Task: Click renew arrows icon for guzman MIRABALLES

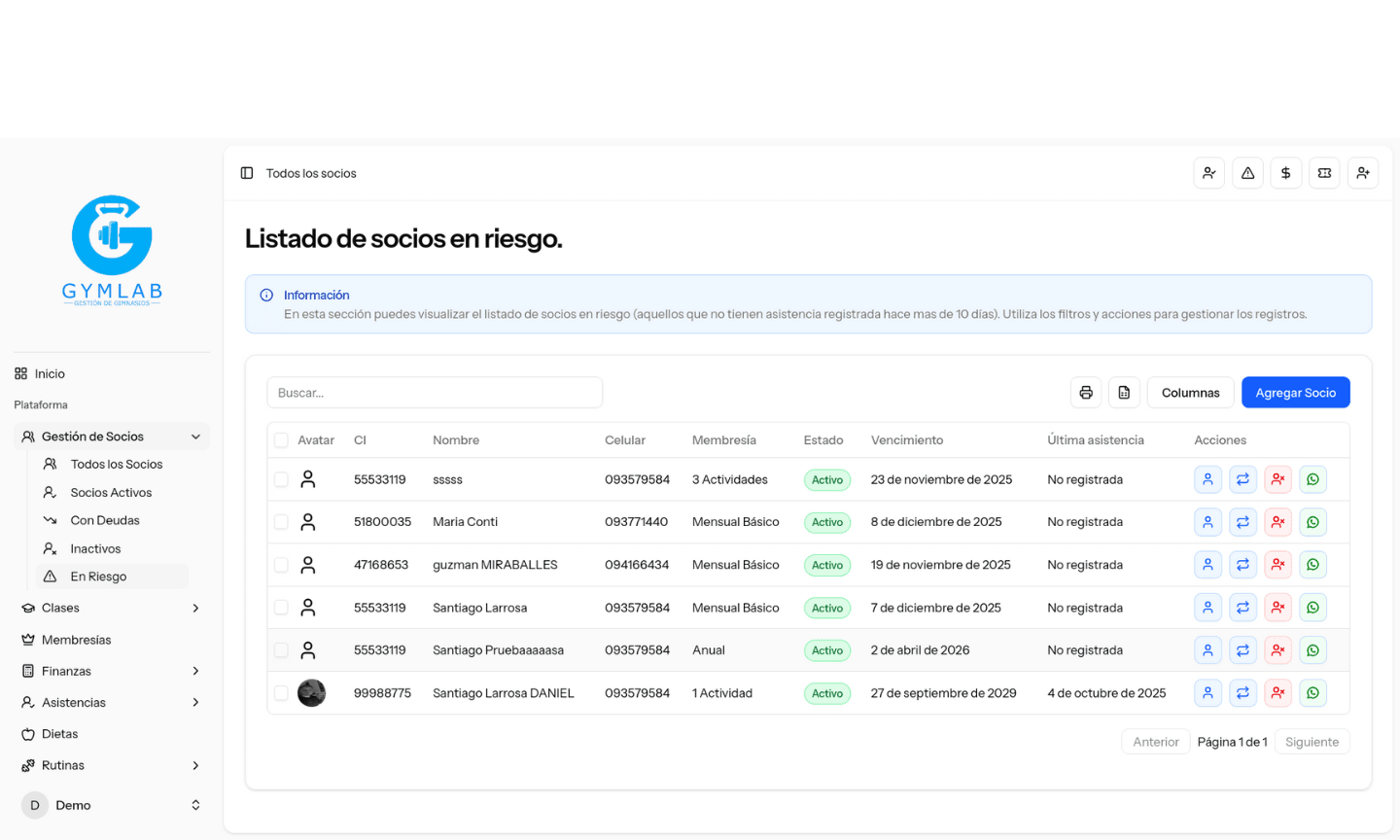Action: [x=1242, y=565]
